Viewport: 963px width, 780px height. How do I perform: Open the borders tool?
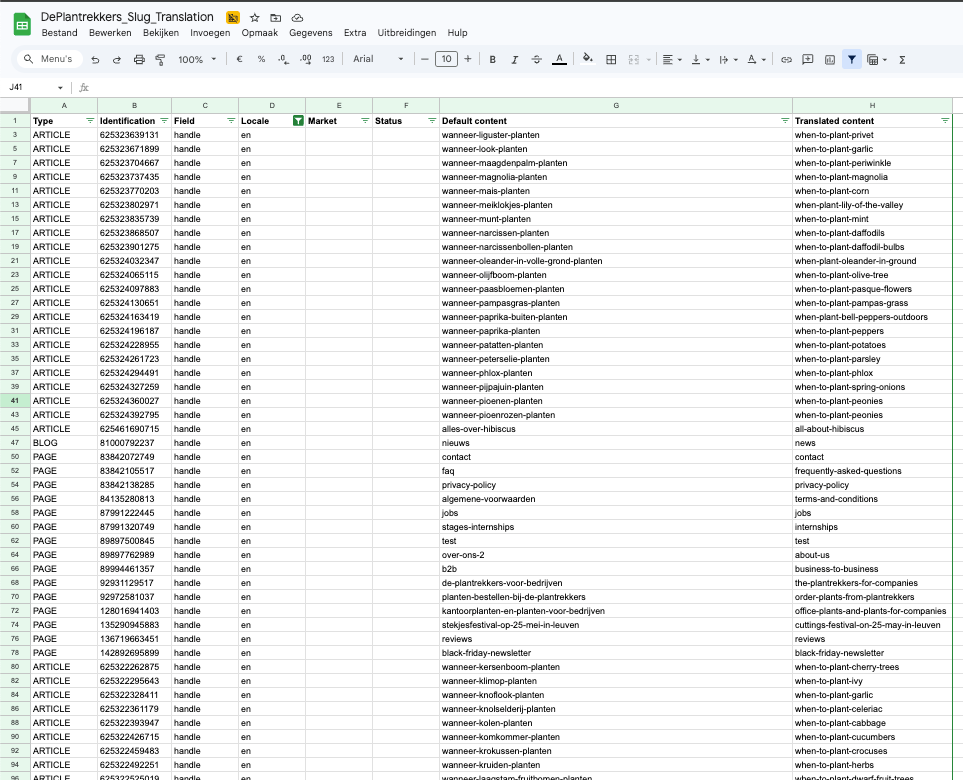pyautogui.click(x=611, y=60)
